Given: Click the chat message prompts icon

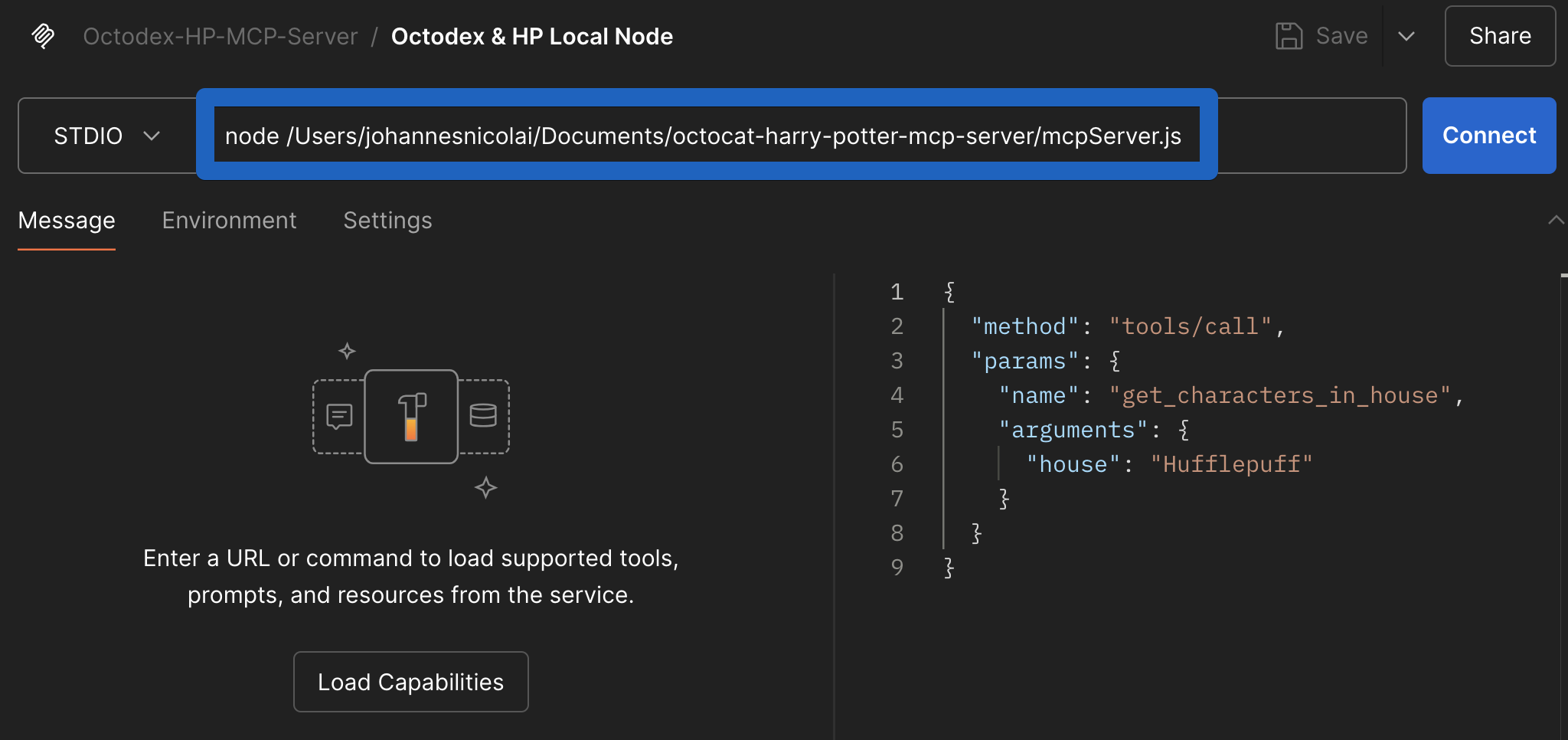Looking at the screenshot, I should point(339,417).
